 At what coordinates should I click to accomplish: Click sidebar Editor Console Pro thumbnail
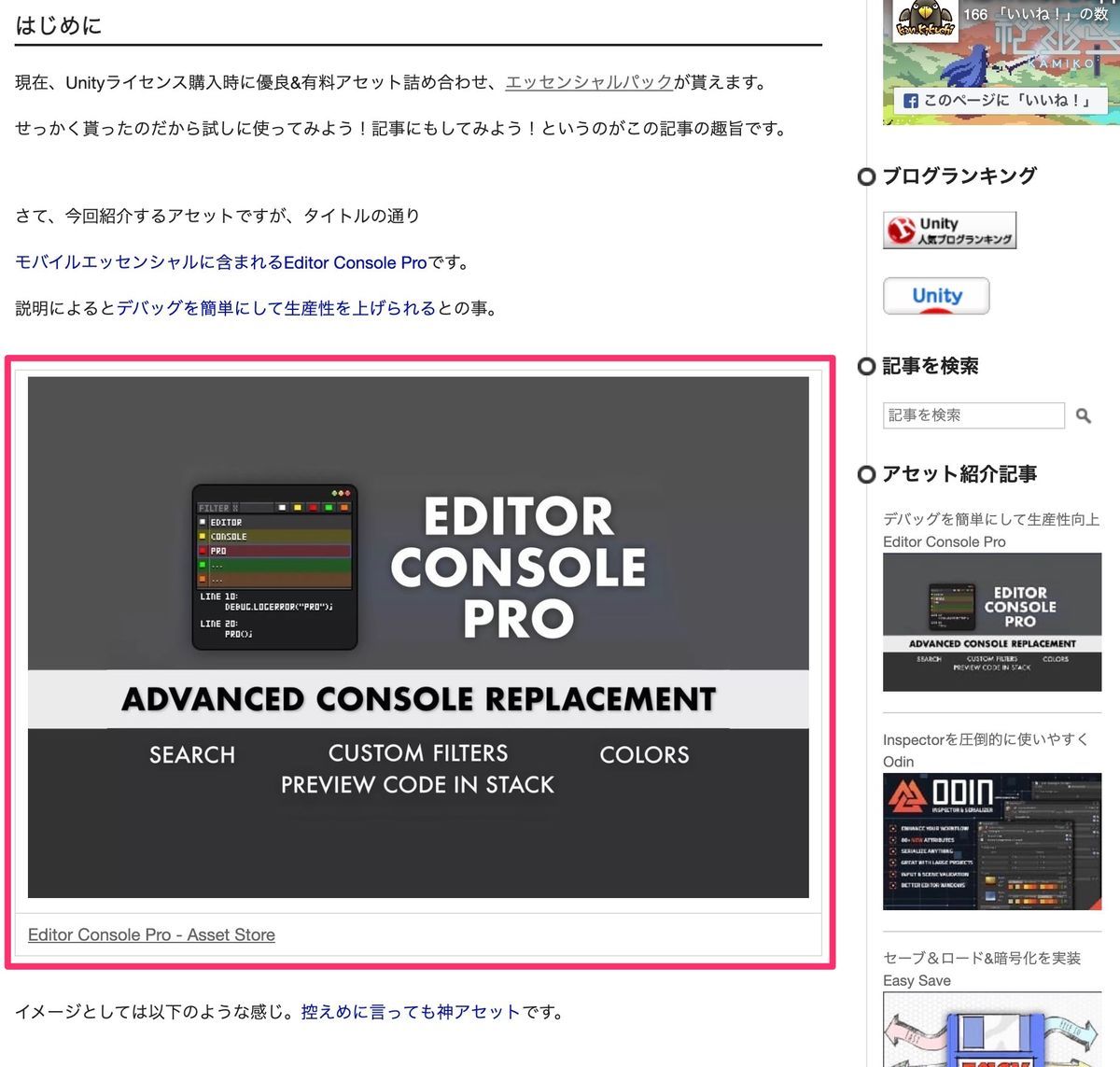click(992, 623)
